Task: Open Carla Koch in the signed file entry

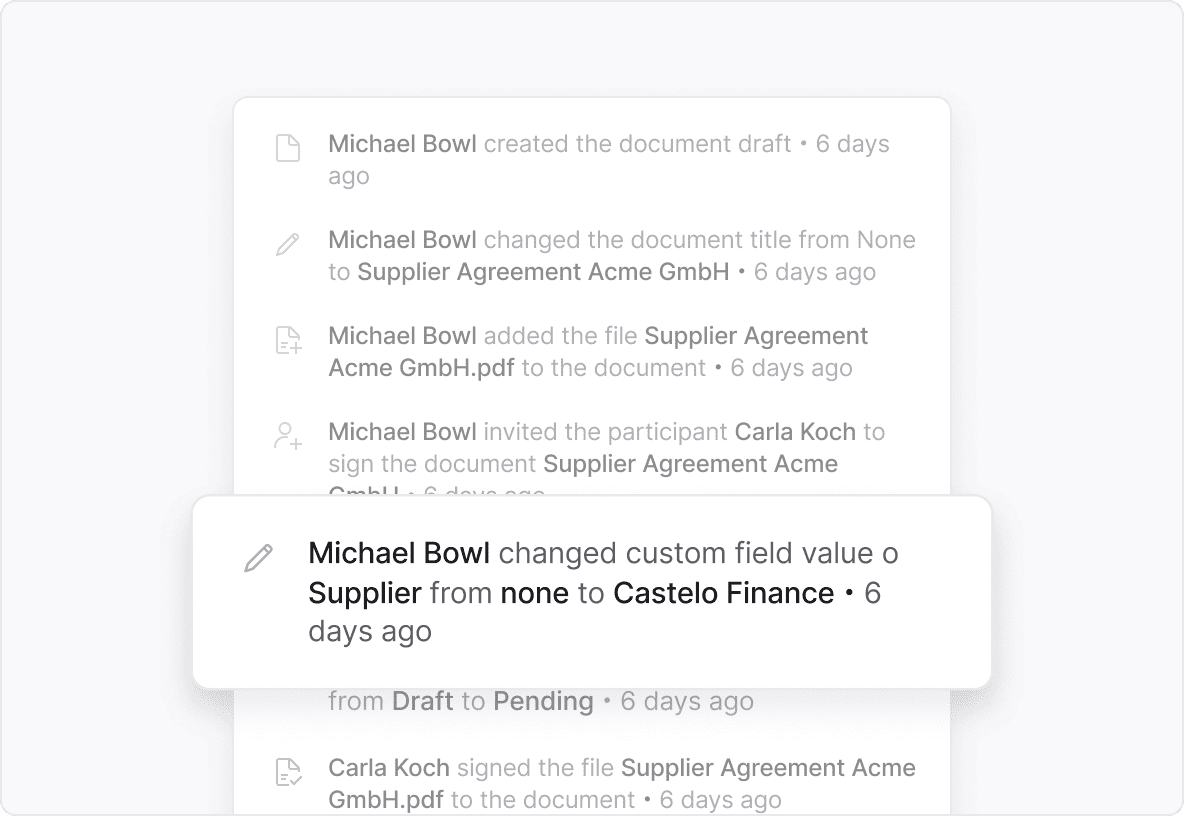Action: click(389, 768)
